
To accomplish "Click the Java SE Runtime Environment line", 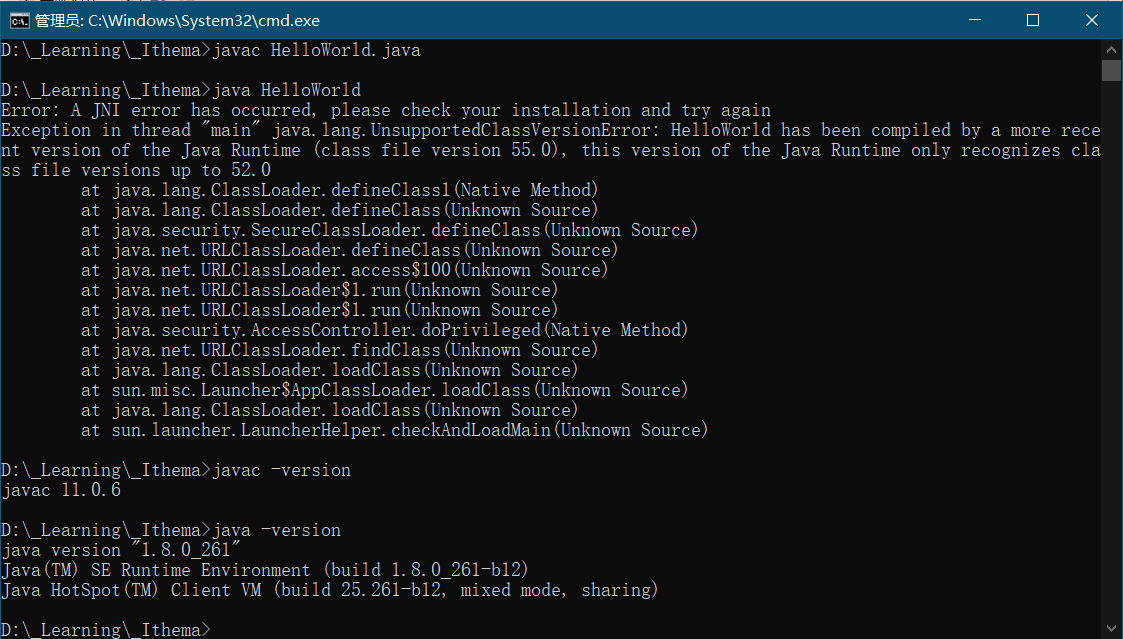I will (265, 570).
